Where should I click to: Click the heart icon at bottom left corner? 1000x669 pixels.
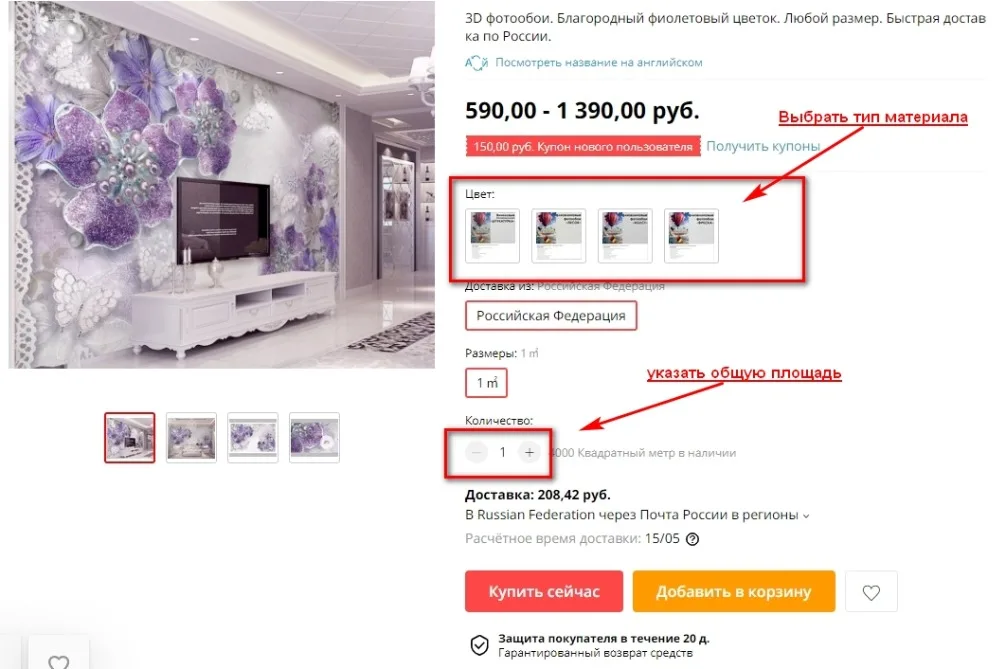59,662
